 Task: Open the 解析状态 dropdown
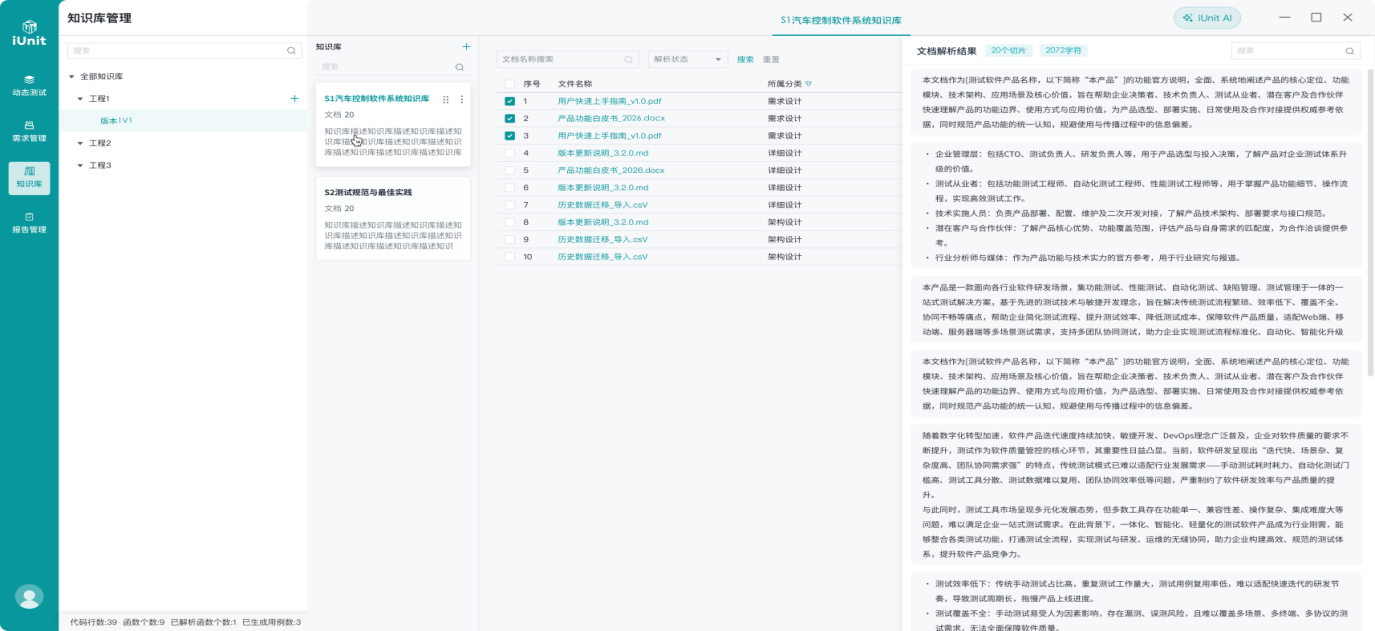[688, 59]
